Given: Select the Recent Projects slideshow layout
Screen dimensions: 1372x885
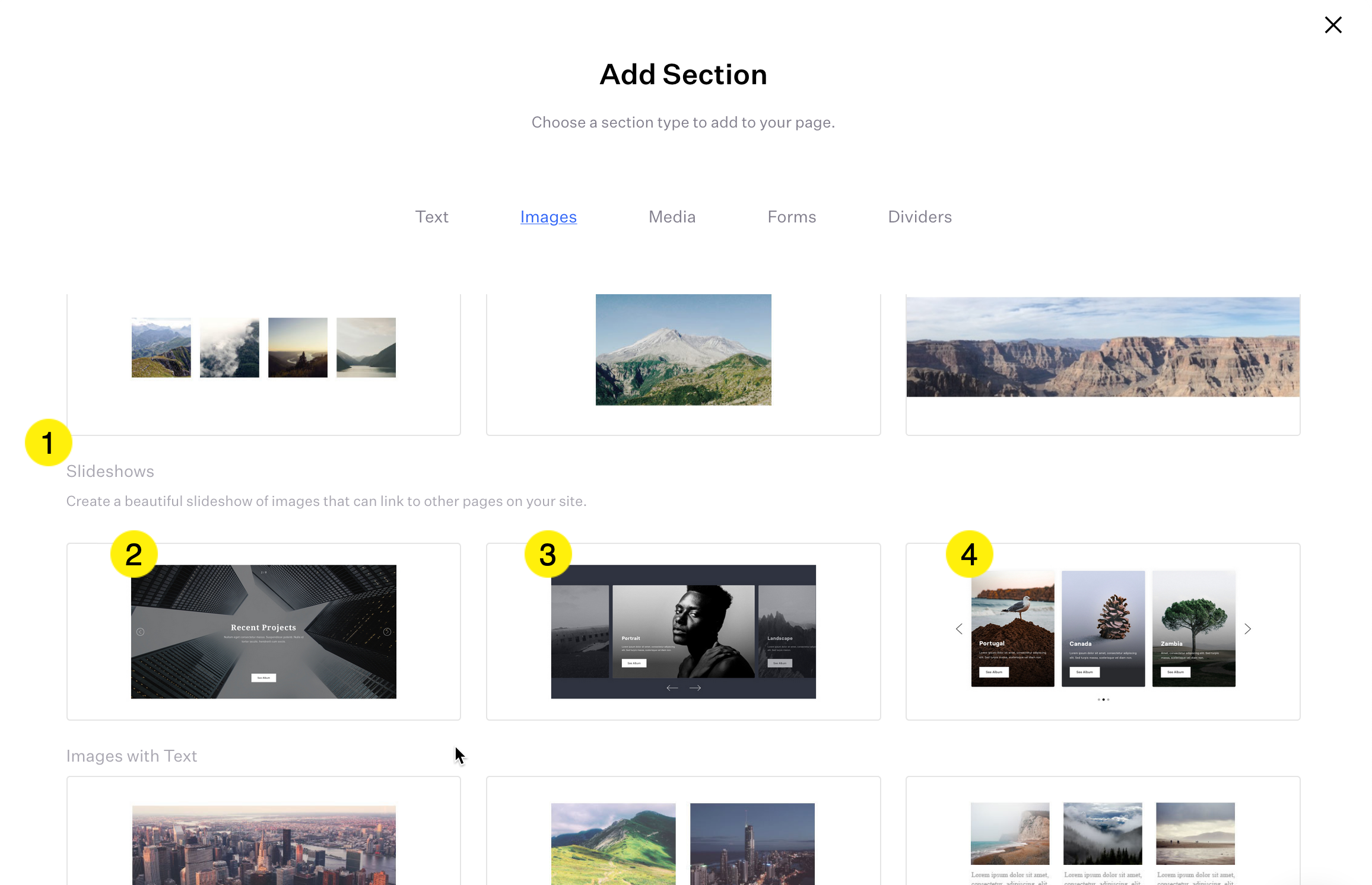Looking at the screenshot, I should click(x=263, y=631).
